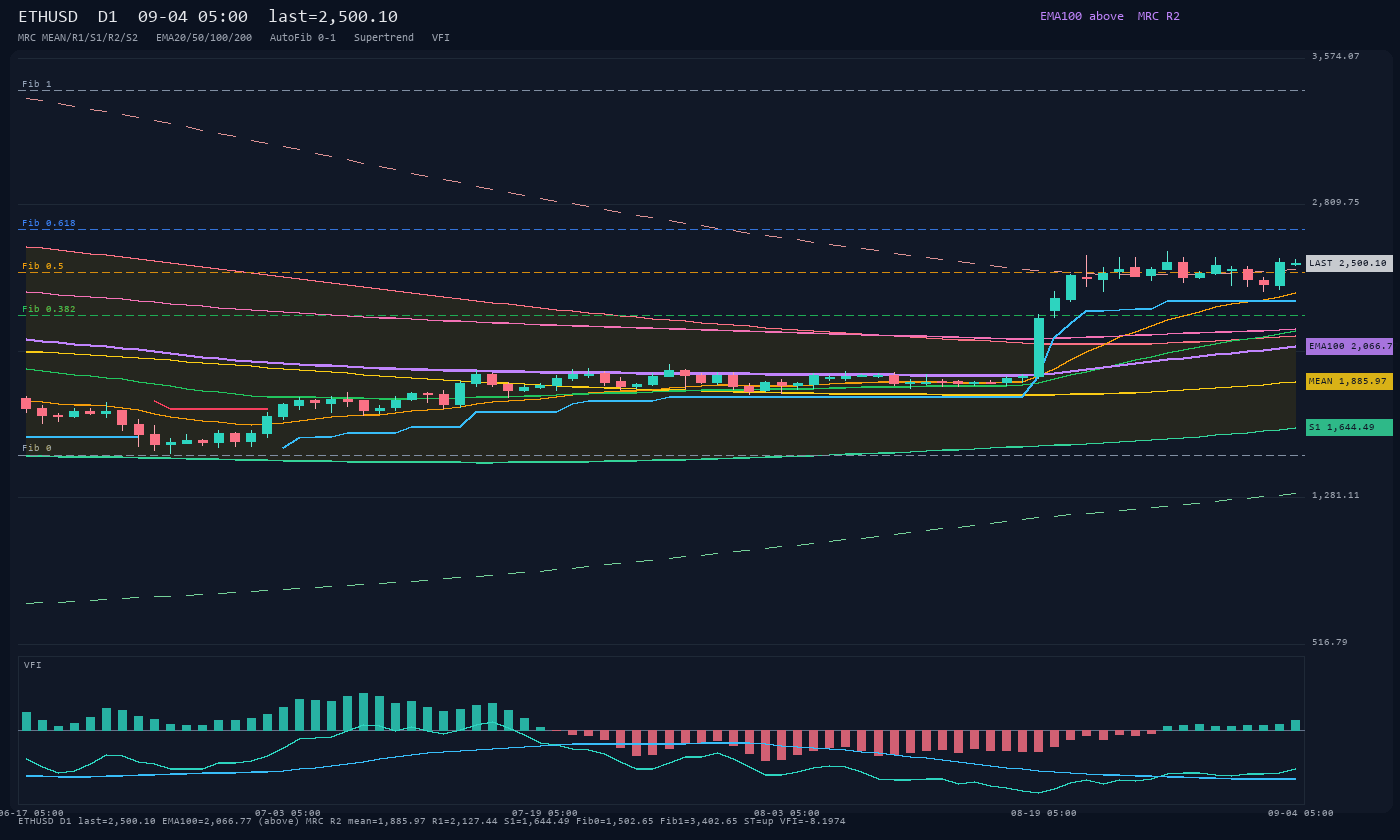Click the Fib 0.618 level label

(49, 223)
